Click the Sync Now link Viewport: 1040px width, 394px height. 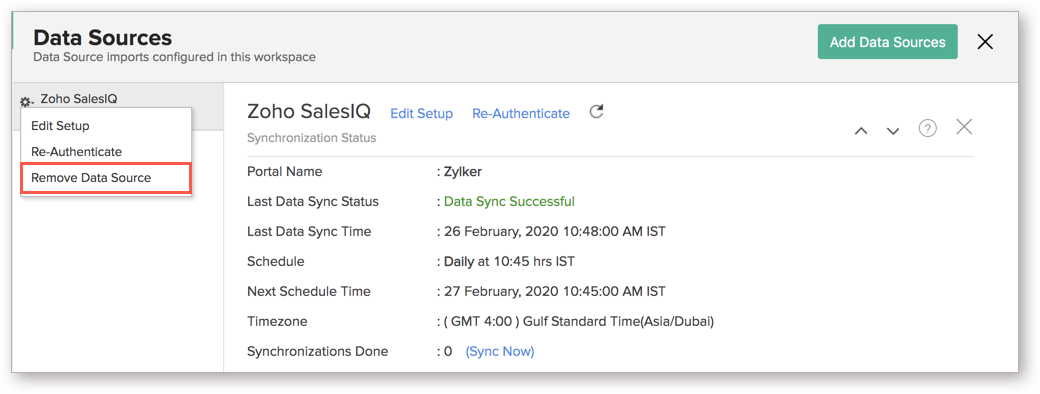pos(500,352)
